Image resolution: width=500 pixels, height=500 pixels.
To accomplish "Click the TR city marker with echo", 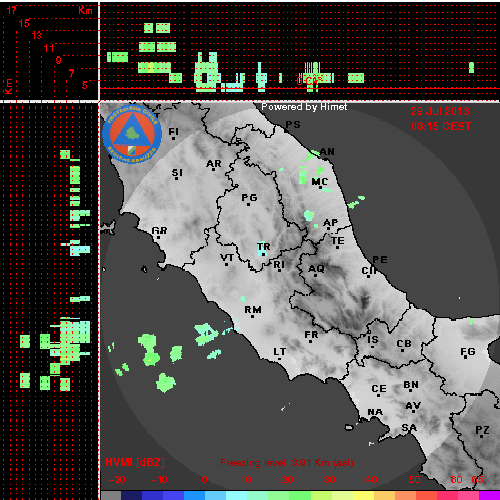I will 263,254.
